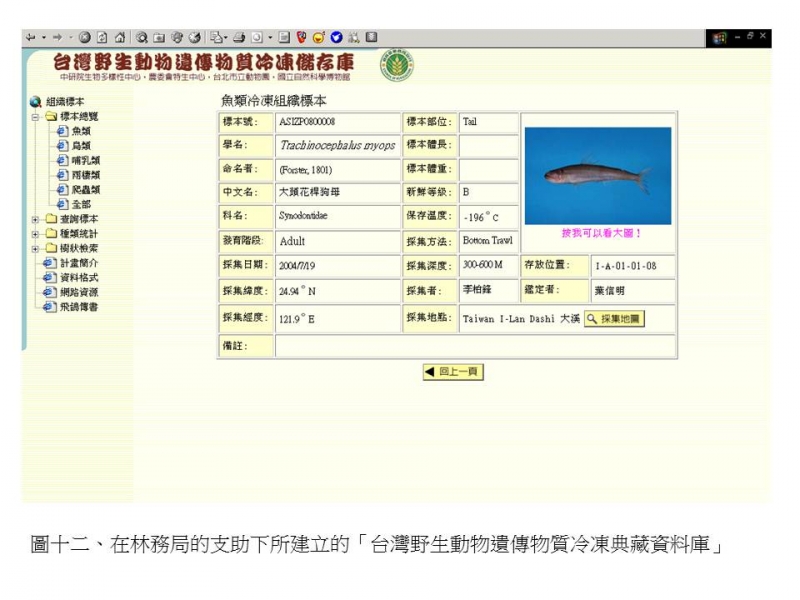Open 鳥類 in the sidebar tree
The height and width of the screenshot is (600, 800).
pos(81,146)
